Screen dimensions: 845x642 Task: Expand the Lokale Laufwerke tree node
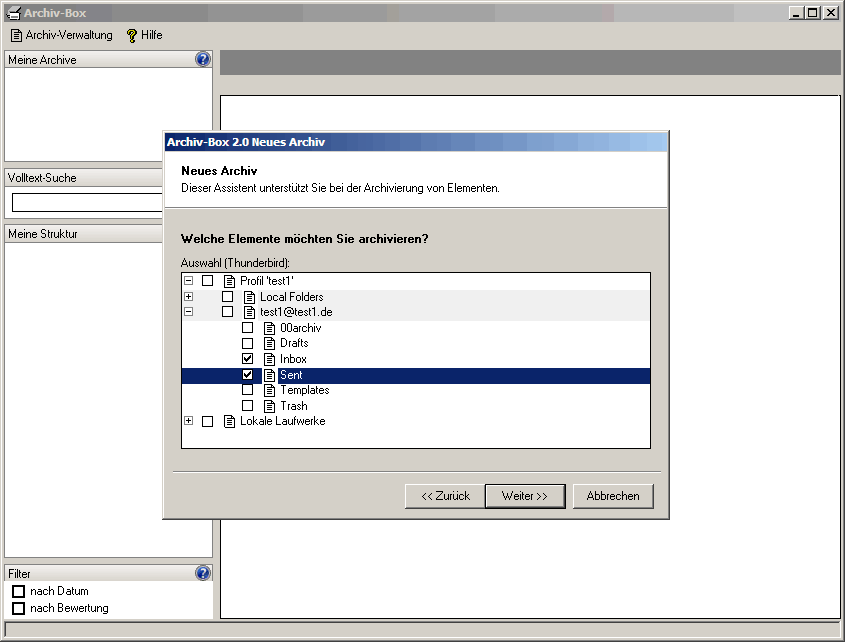coord(188,421)
